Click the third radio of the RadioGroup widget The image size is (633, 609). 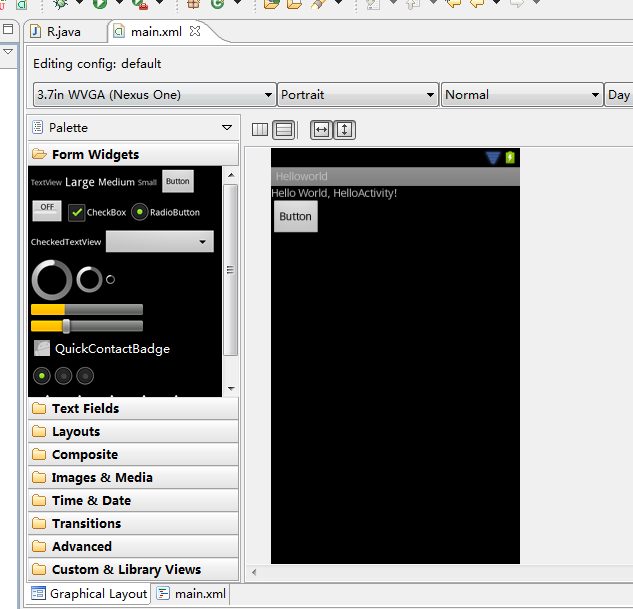pos(85,376)
